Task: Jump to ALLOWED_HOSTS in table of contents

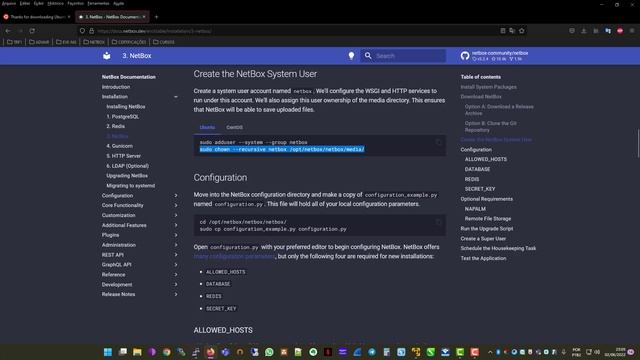Action: (486, 159)
